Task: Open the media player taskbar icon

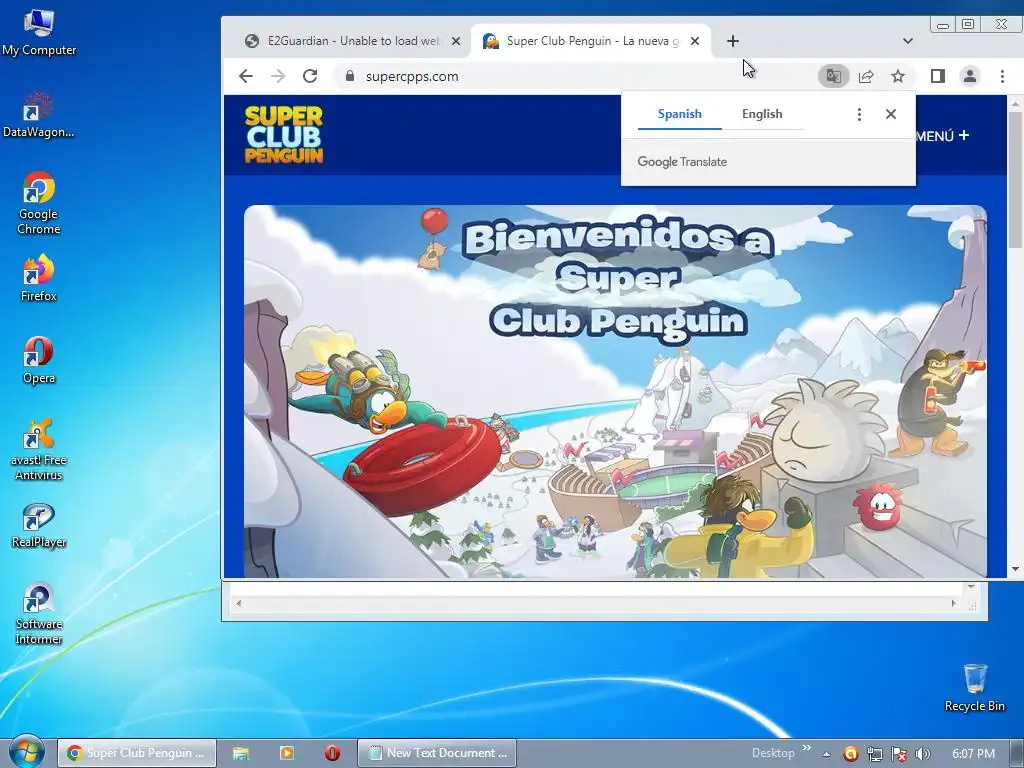Action: coord(287,753)
